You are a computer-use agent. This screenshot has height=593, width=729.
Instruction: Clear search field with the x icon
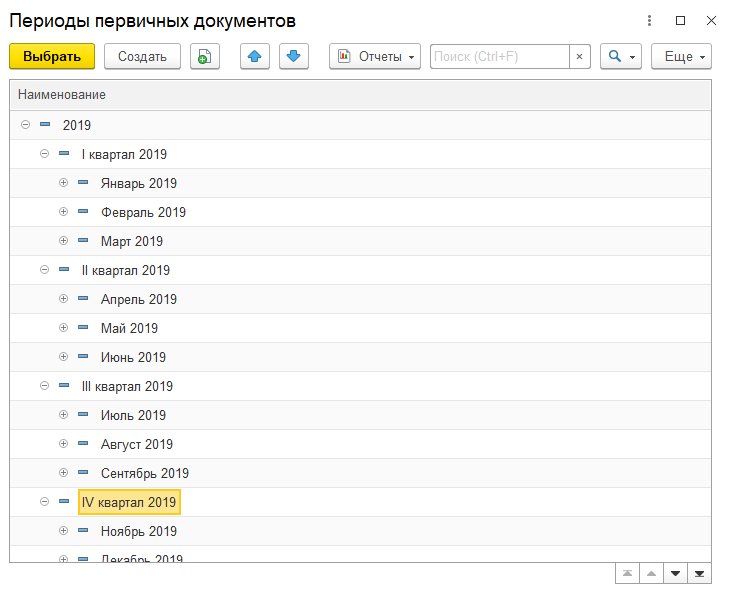(x=579, y=57)
